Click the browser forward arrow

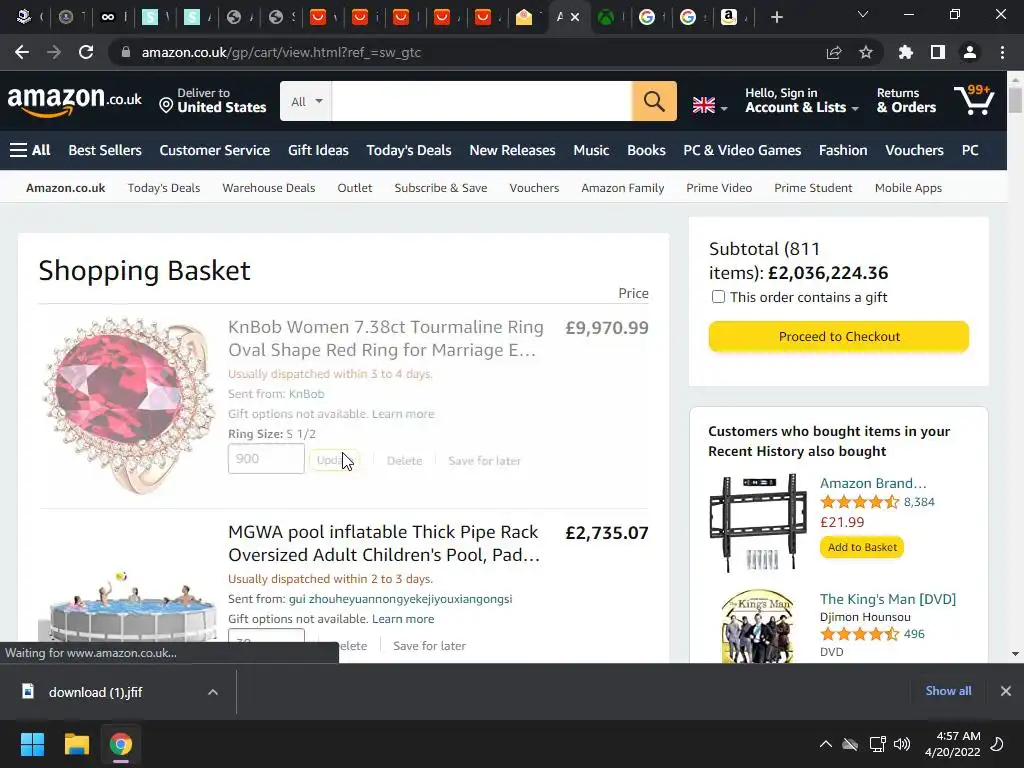tap(54, 52)
